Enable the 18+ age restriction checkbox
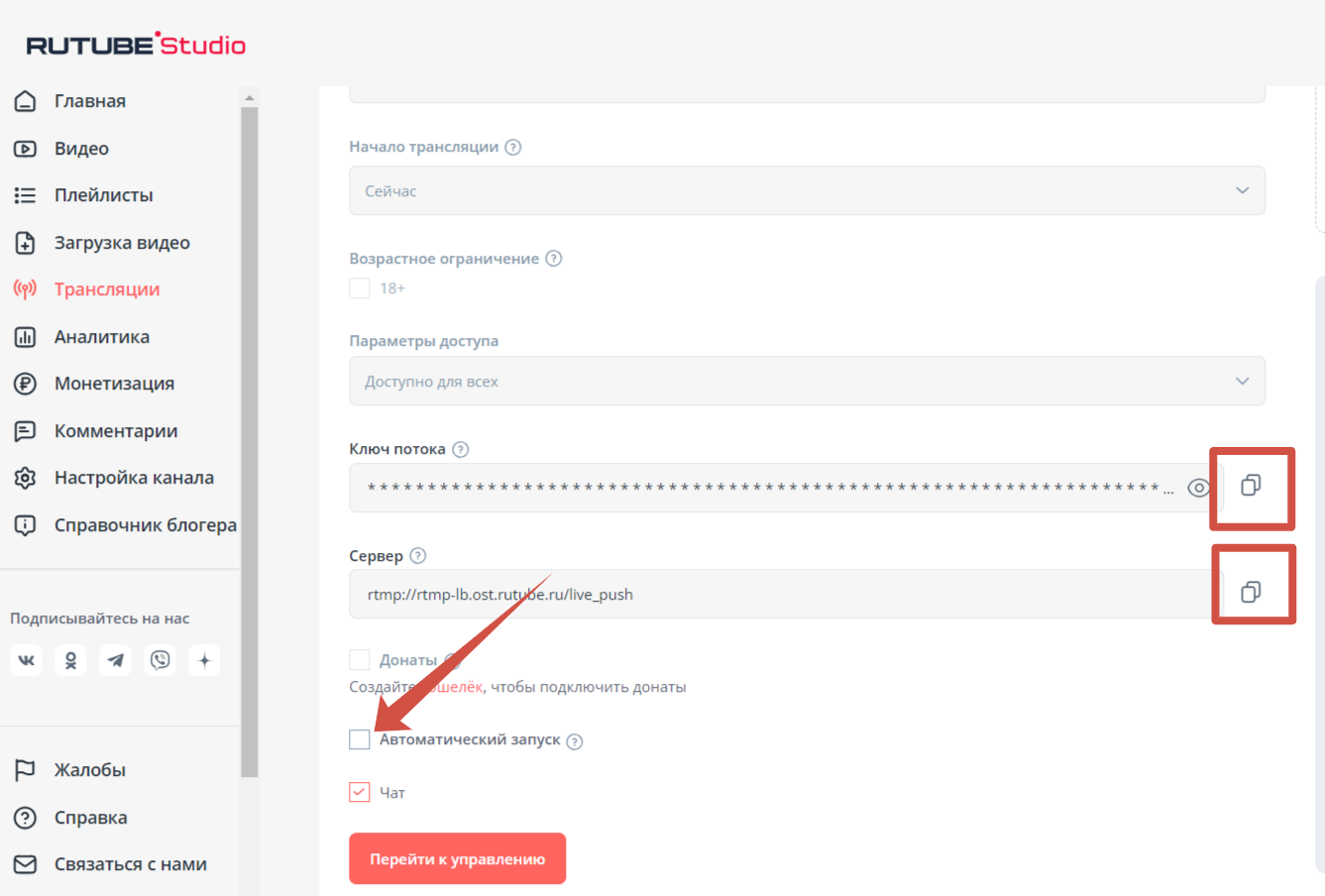 pos(360,288)
